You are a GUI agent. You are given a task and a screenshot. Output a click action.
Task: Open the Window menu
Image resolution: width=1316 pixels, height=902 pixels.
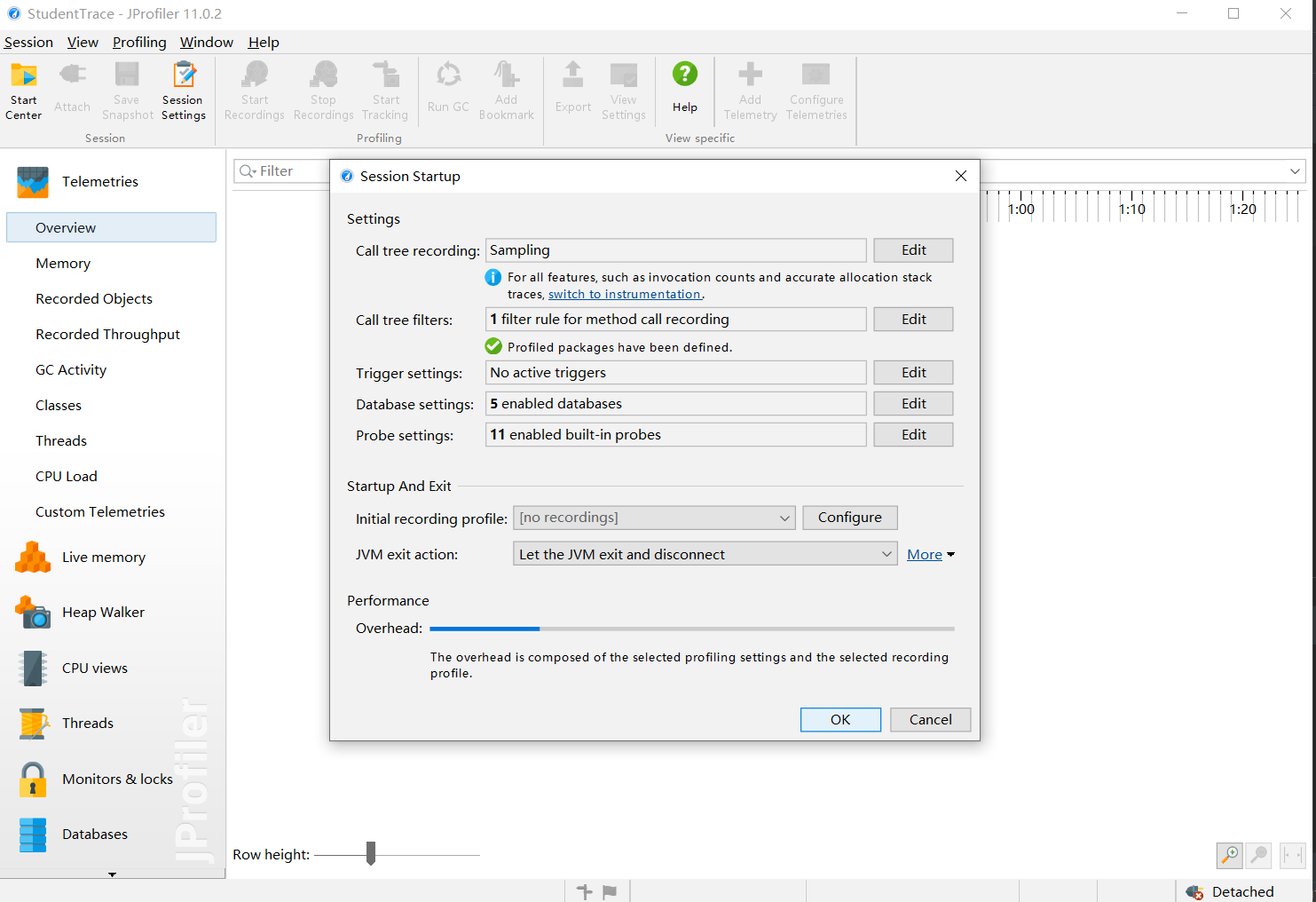click(207, 43)
